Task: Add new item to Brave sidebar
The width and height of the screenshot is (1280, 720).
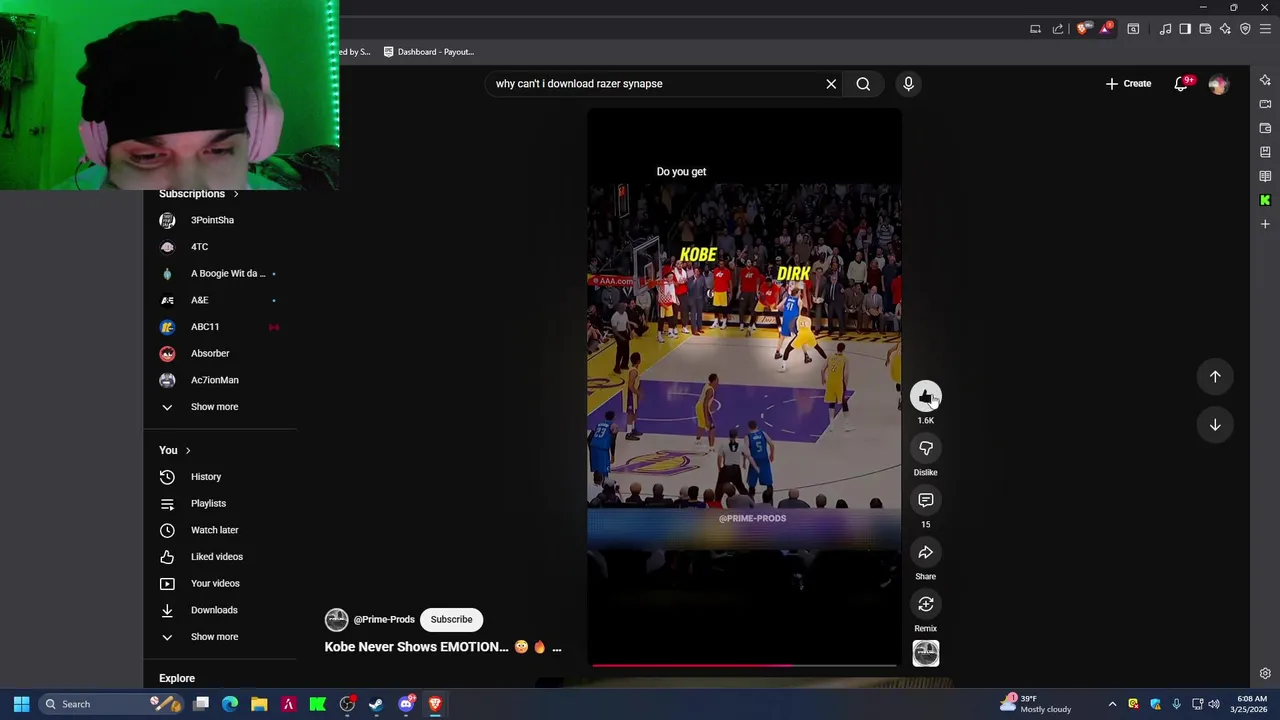Action: click(x=1265, y=224)
